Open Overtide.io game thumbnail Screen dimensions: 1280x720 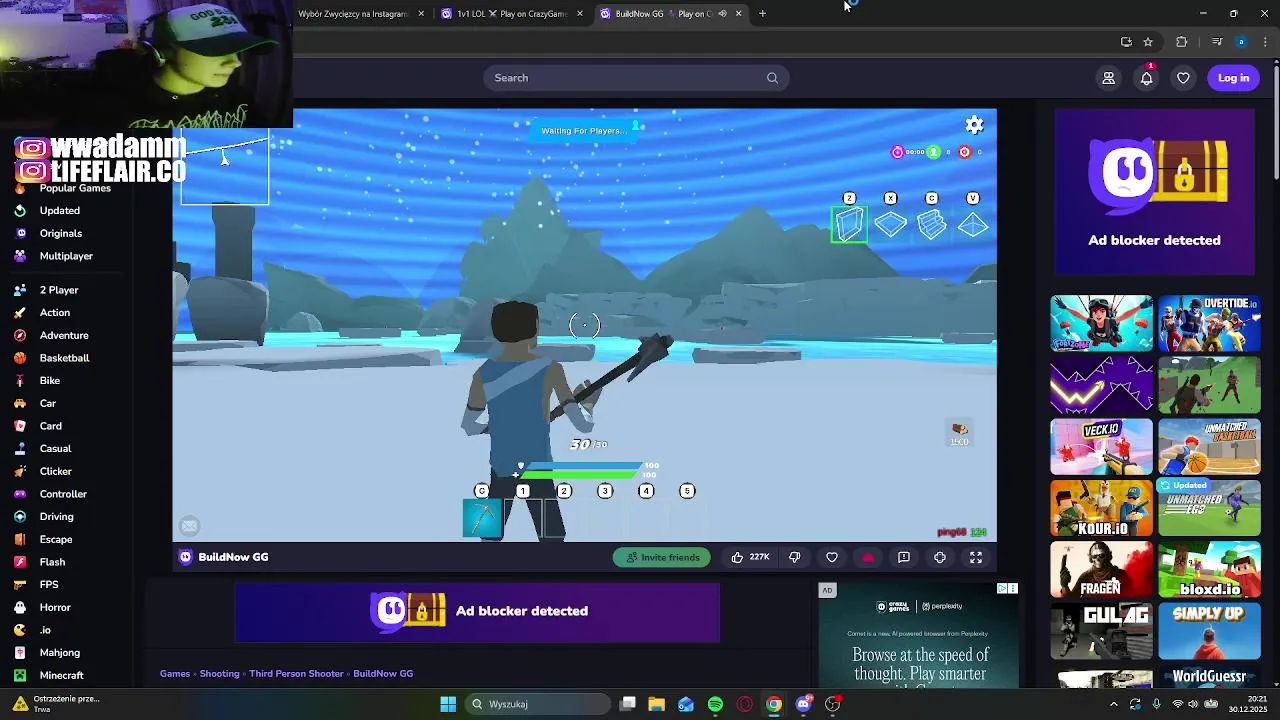[x=1209, y=323]
